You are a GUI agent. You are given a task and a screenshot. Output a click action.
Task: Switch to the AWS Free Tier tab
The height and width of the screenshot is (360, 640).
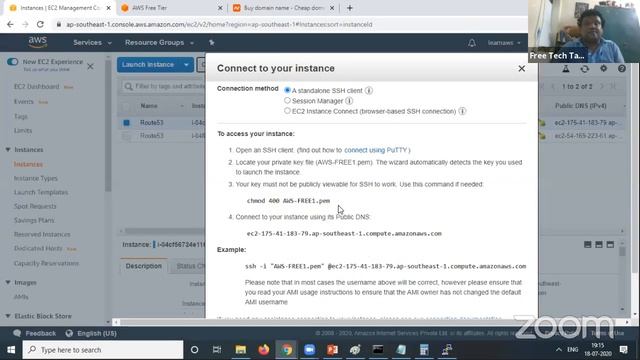[172, 8]
